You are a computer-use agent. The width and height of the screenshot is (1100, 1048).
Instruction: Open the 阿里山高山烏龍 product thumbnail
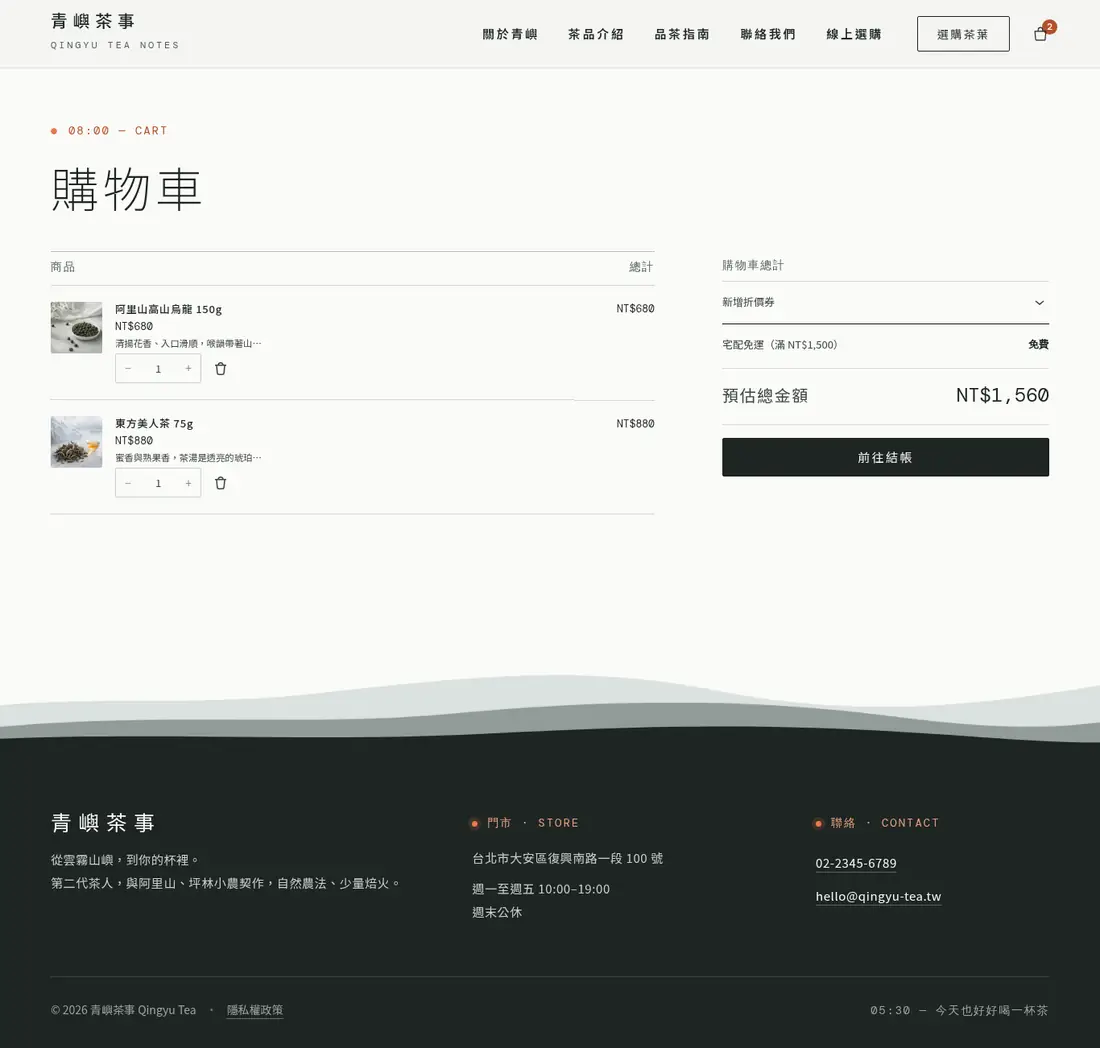pyautogui.click(x=76, y=328)
